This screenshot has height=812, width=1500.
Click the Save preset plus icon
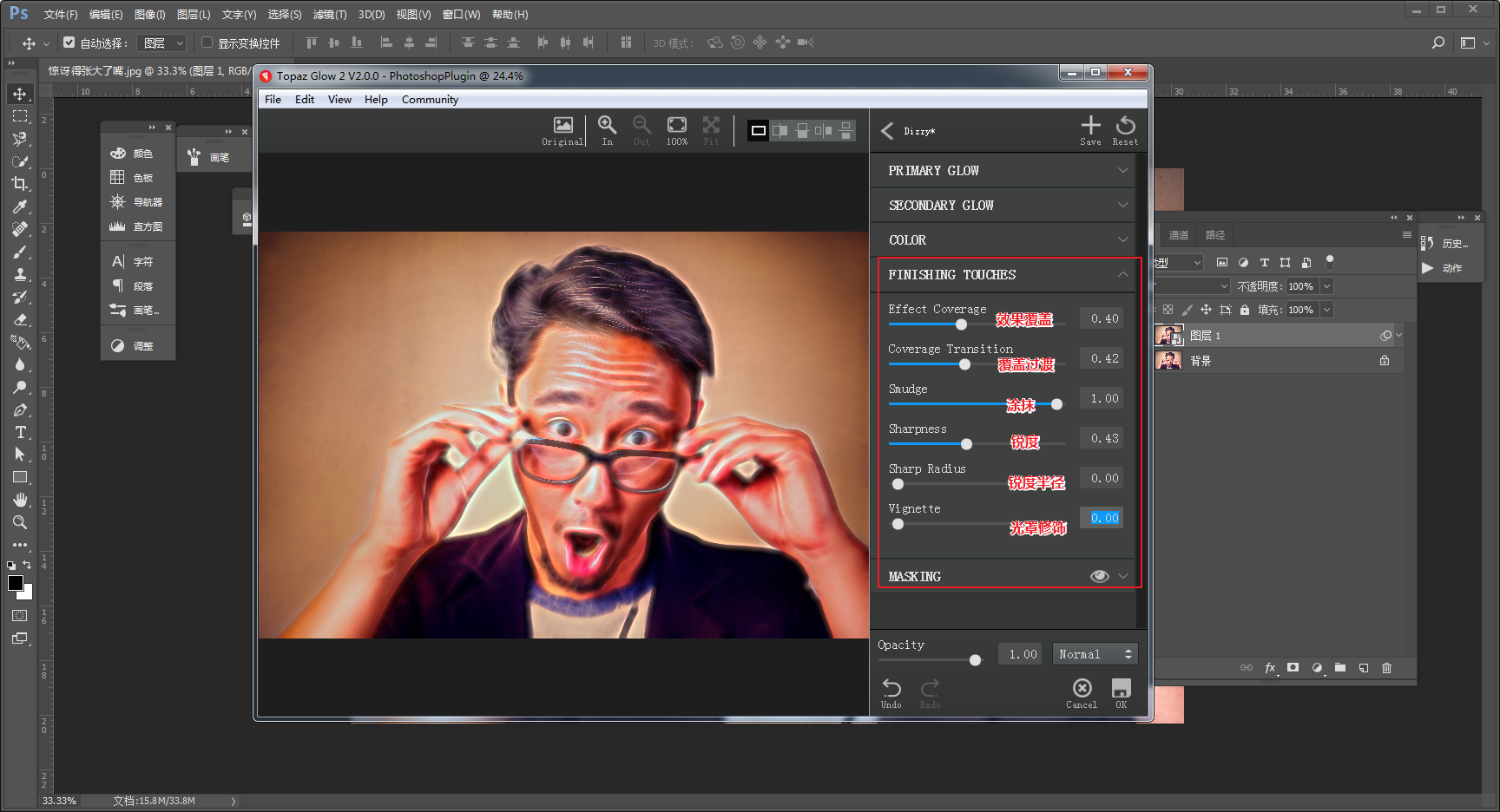1090,130
